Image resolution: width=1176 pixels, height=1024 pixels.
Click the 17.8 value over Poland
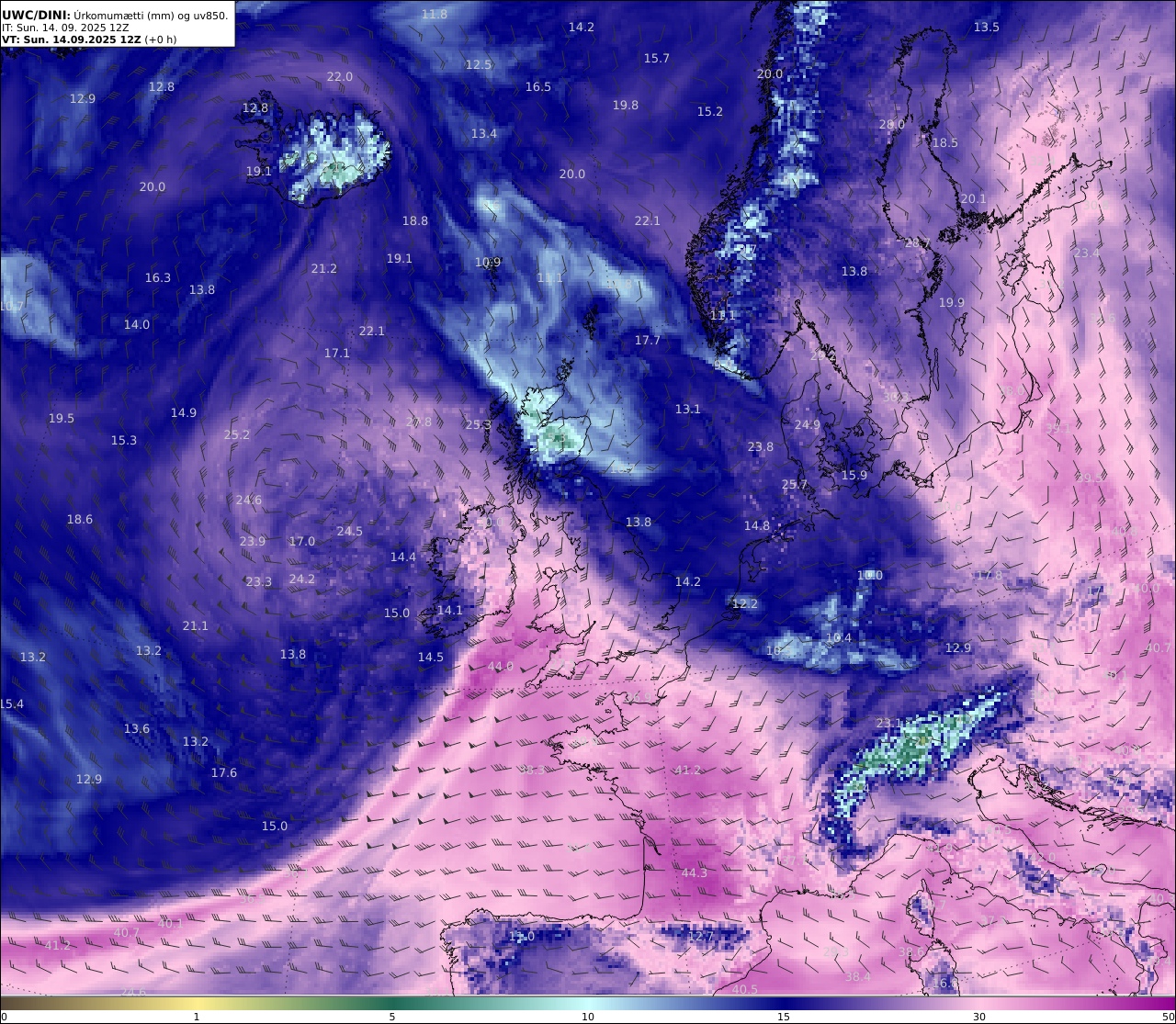click(989, 575)
